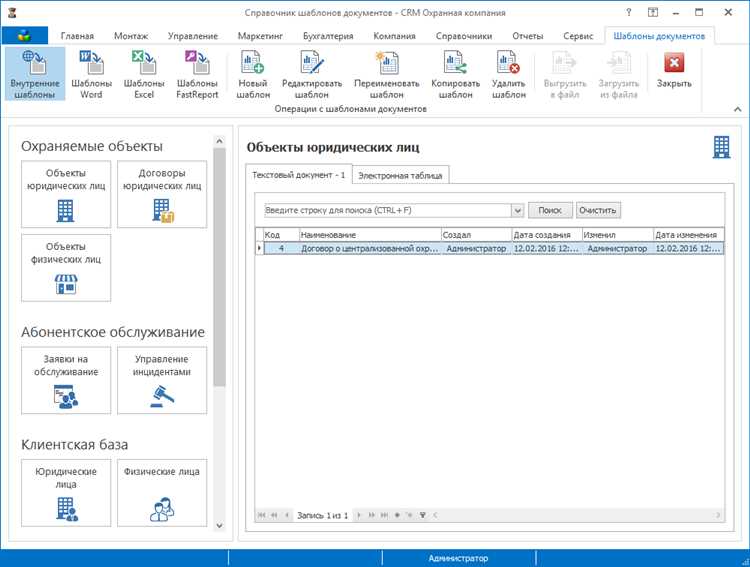Viewport: 750px width, 567px height.
Task: Open Управление ribbon tab
Action: click(193, 36)
